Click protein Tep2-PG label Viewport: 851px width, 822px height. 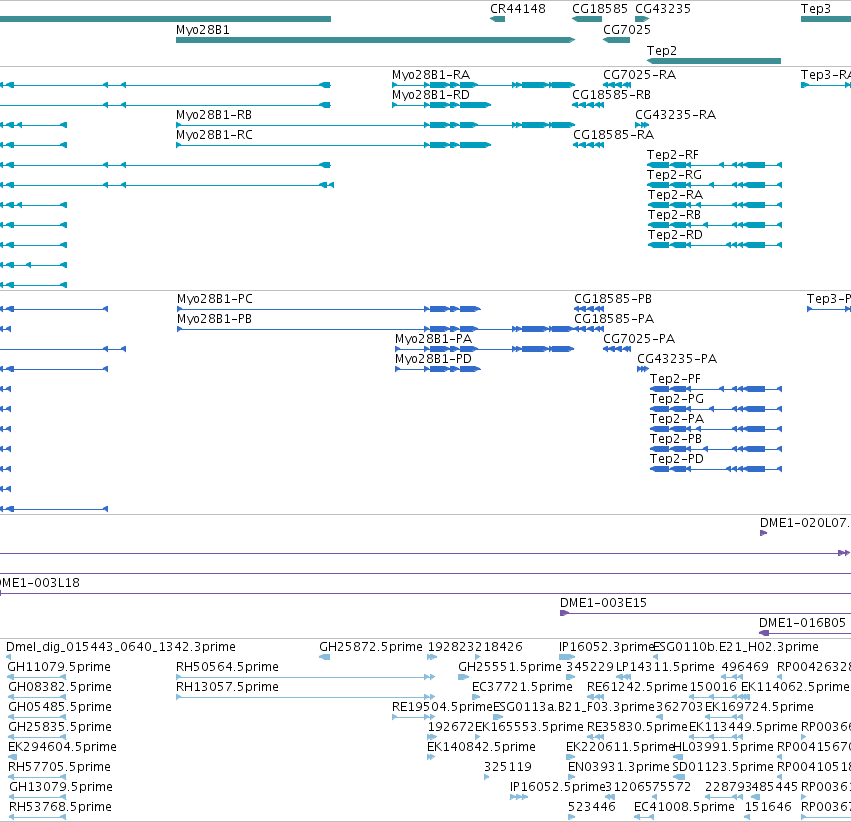click(x=677, y=399)
